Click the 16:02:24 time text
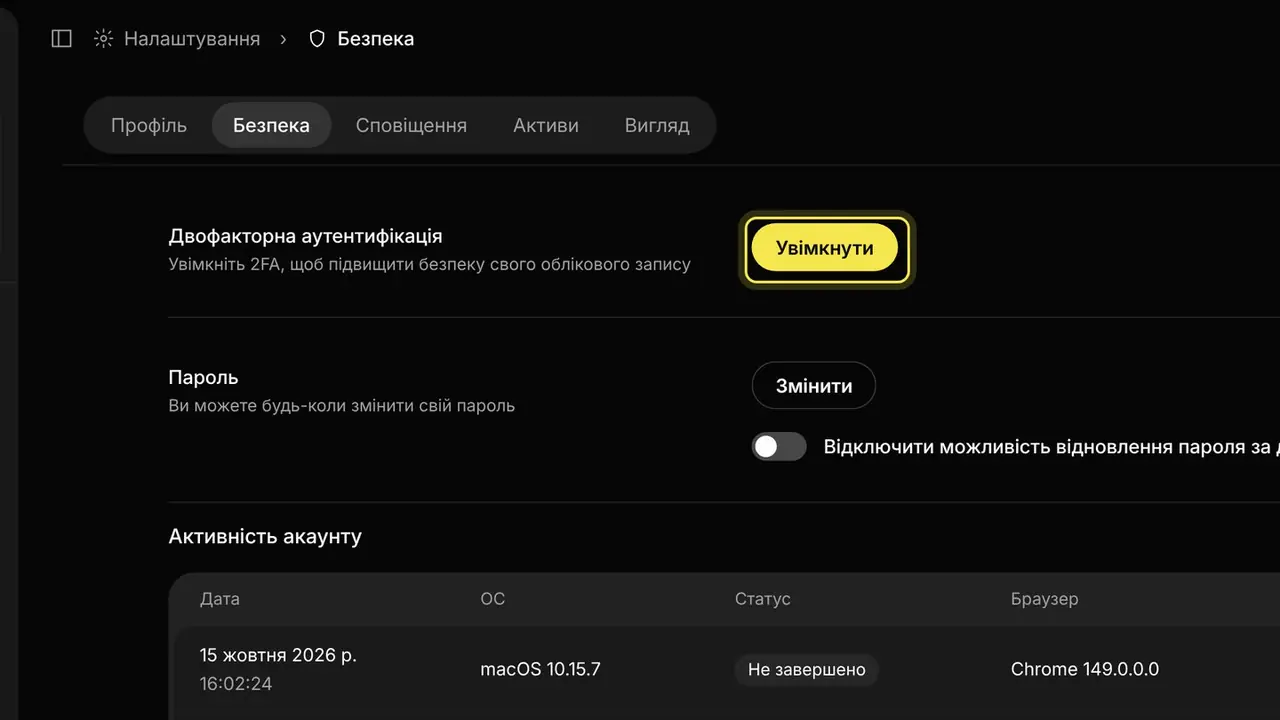Viewport: 1280px width, 720px height. tap(236, 684)
